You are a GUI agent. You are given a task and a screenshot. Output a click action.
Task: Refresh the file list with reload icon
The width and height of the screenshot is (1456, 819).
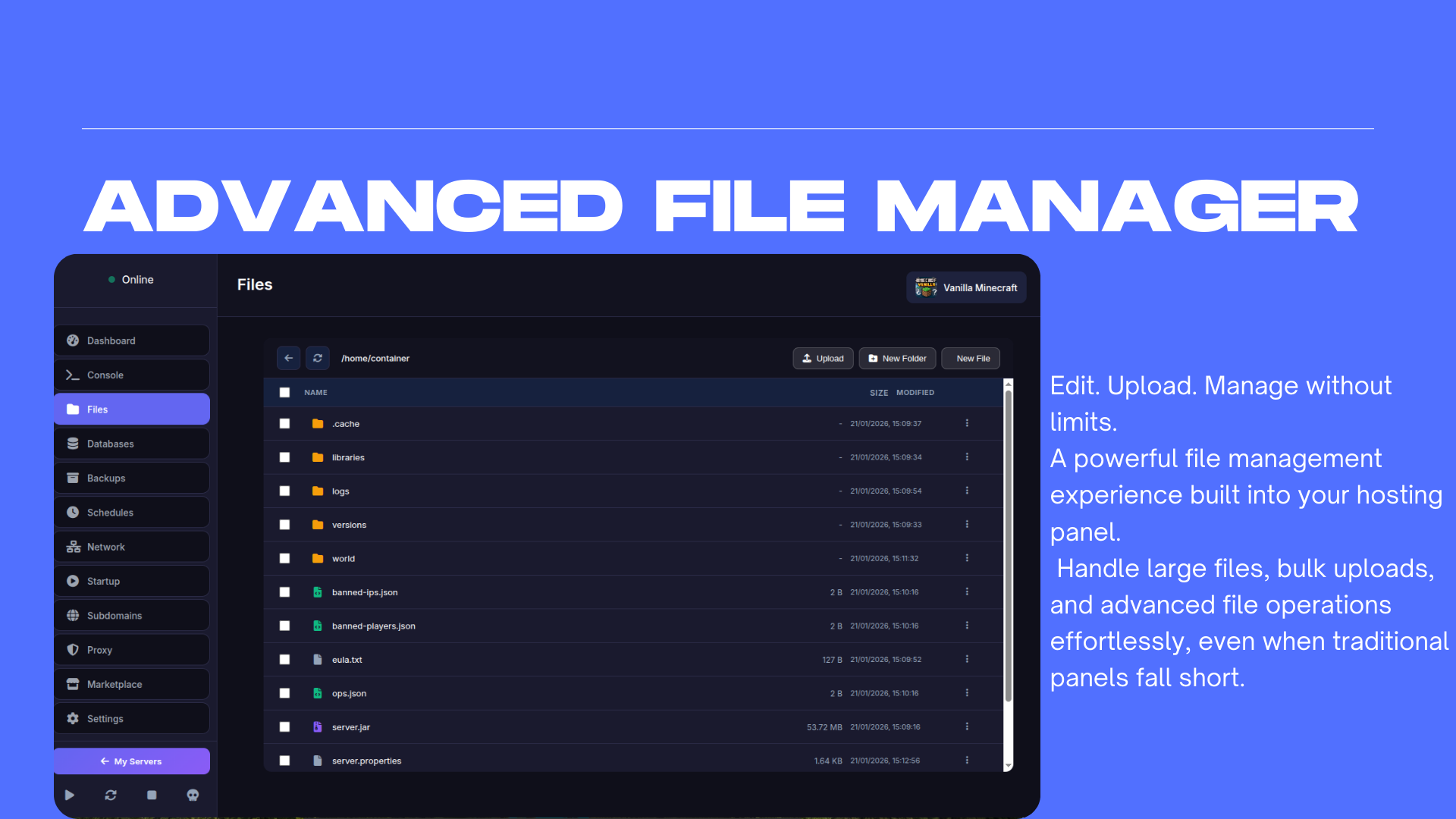click(318, 358)
